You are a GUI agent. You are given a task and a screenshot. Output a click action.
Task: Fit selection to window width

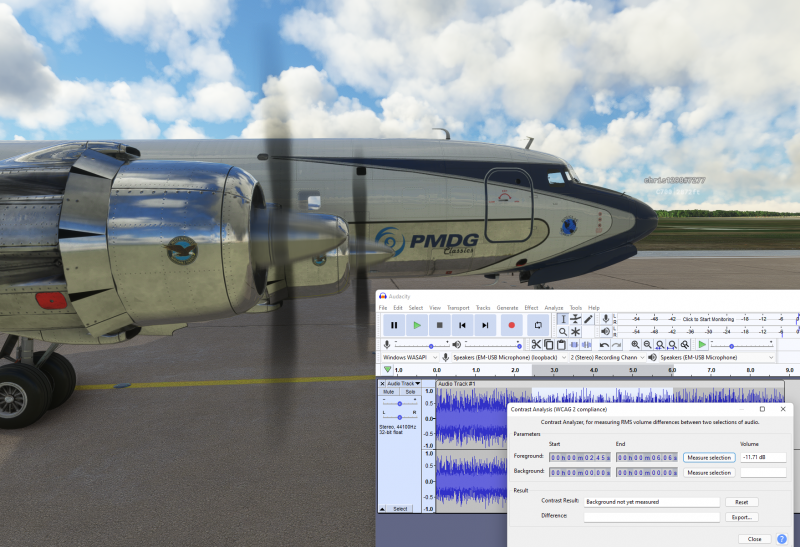click(x=660, y=345)
